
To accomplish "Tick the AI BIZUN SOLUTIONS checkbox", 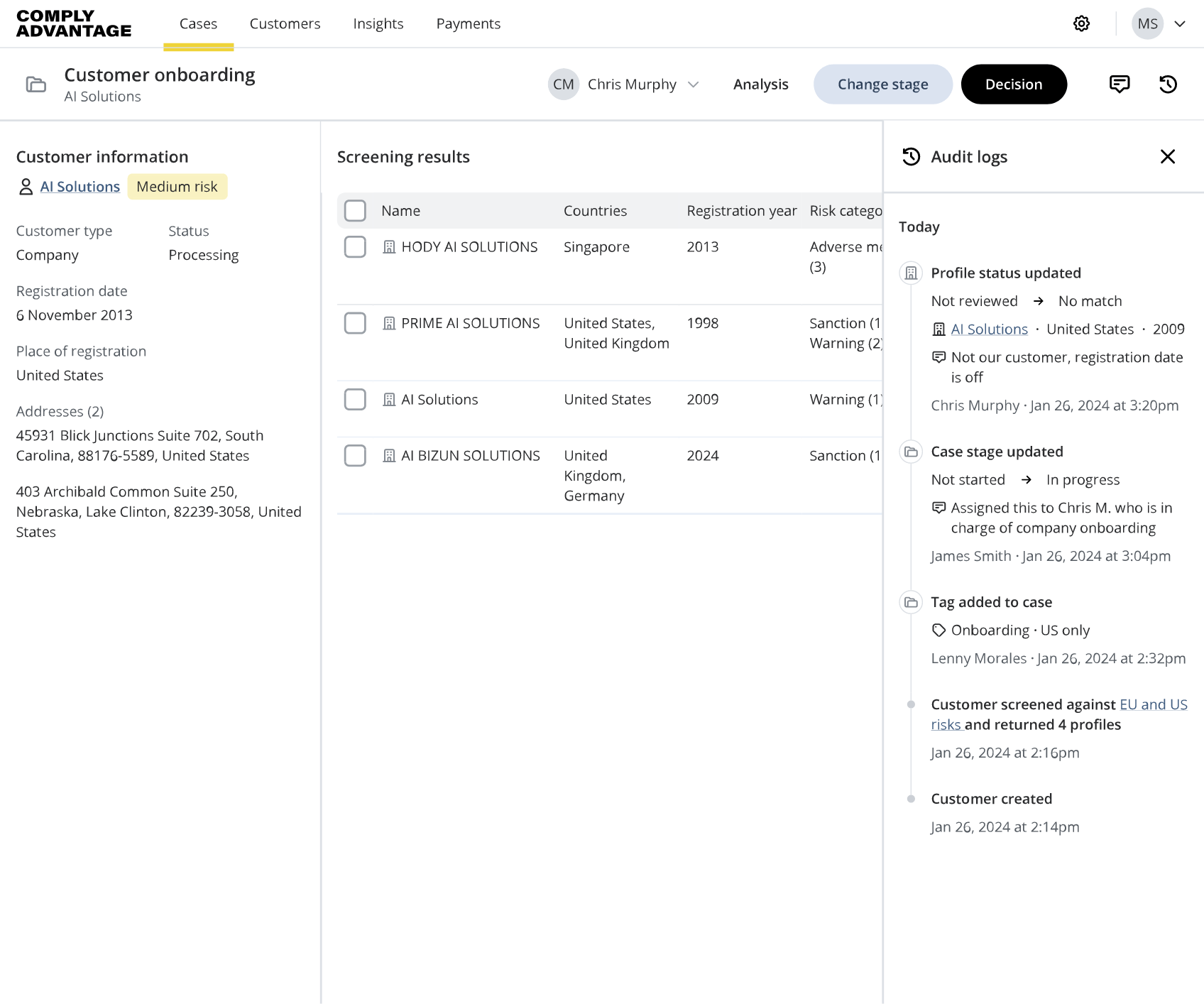I will click(355, 456).
